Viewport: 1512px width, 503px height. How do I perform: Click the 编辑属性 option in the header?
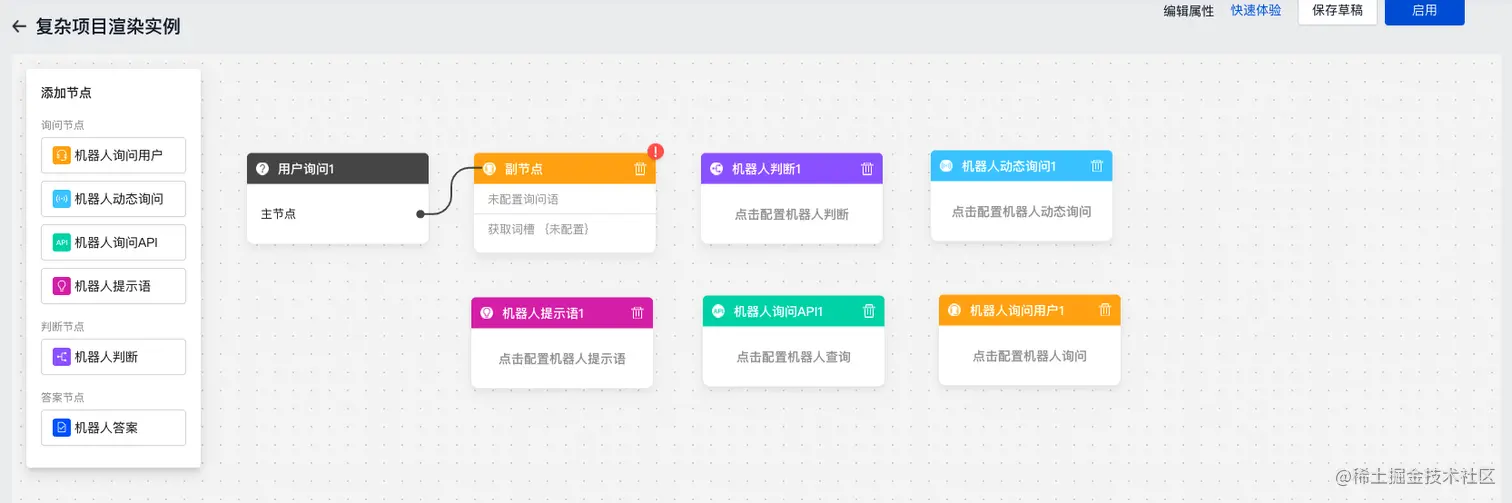(1188, 11)
